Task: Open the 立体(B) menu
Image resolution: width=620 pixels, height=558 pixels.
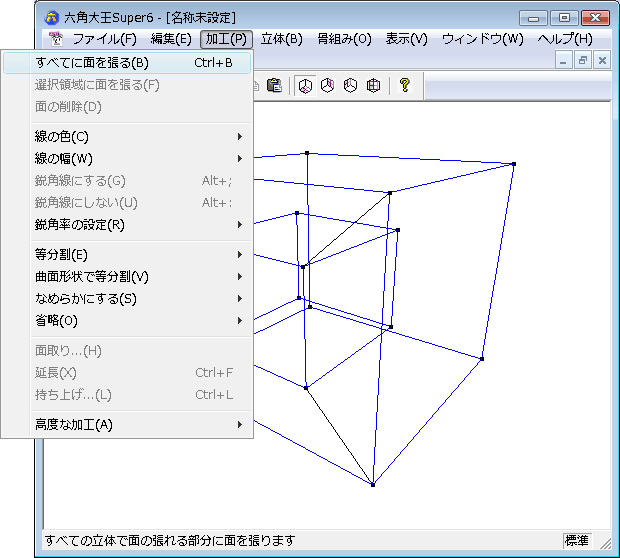Action: pyautogui.click(x=282, y=39)
